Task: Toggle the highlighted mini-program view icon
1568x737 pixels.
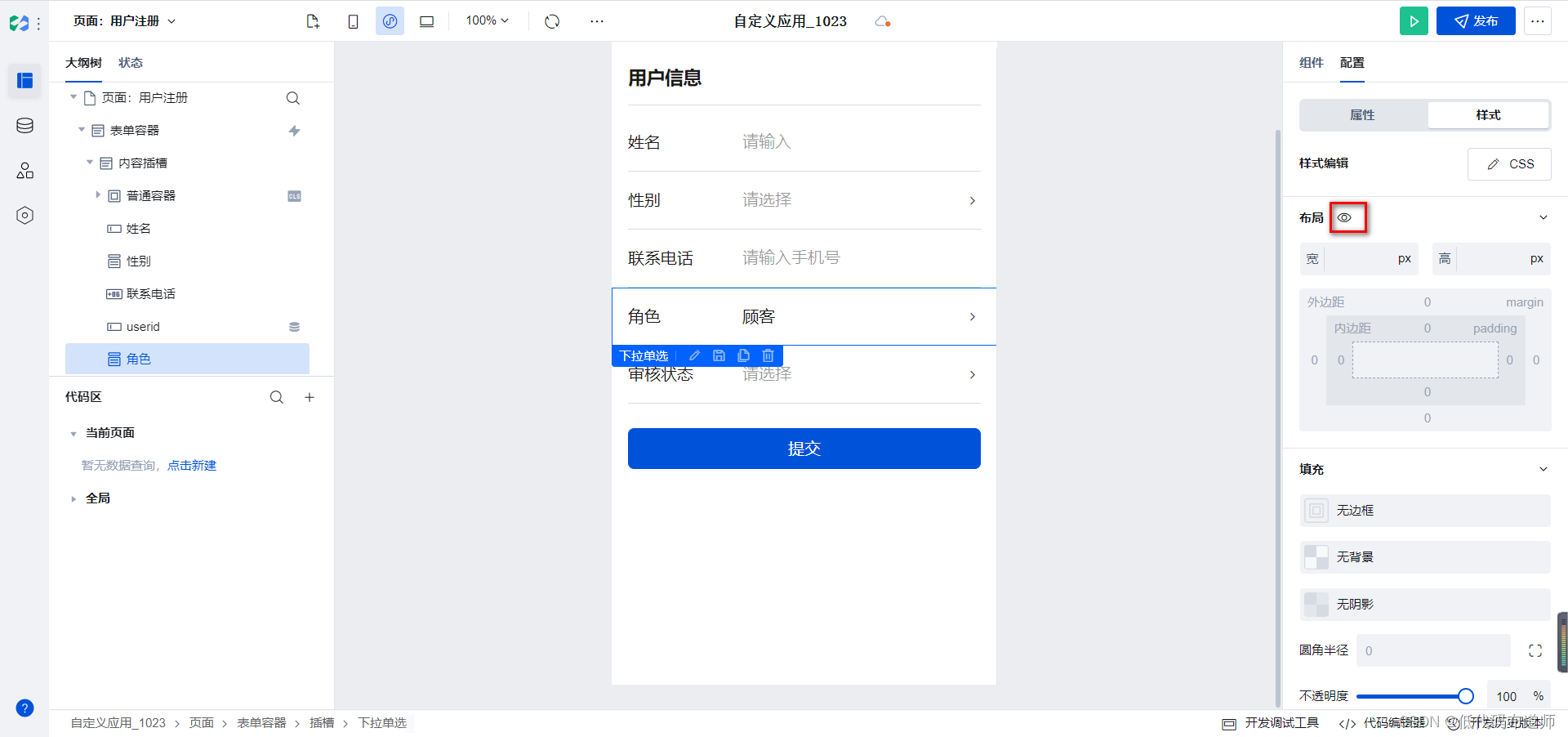Action: (x=390, y=21)
